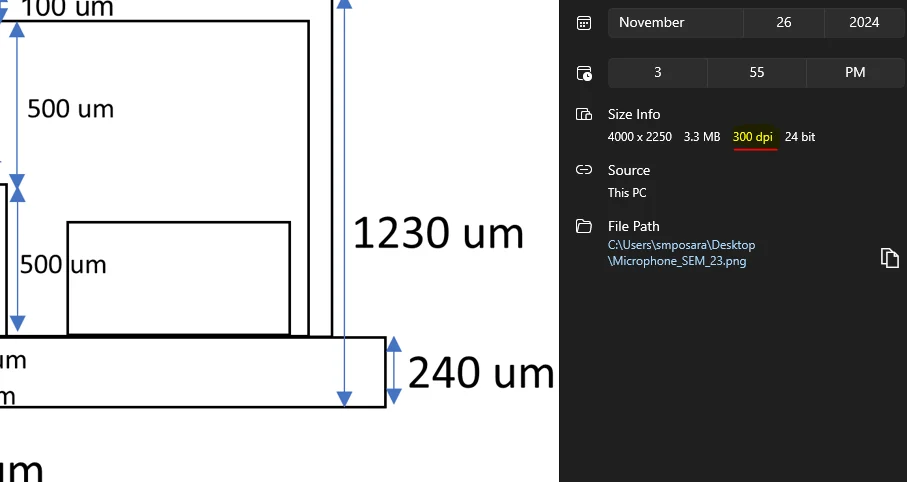Click the Source link icon

click(x=584, y=170)
